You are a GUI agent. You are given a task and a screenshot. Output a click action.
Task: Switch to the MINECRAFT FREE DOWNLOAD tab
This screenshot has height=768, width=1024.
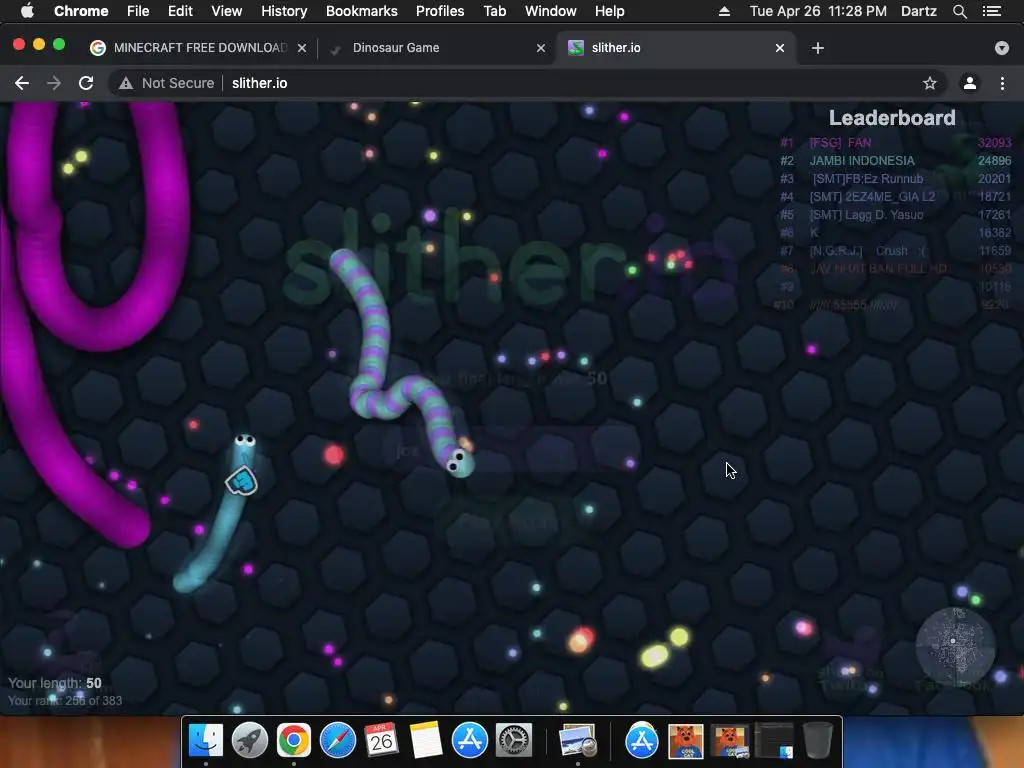(199, 48)
